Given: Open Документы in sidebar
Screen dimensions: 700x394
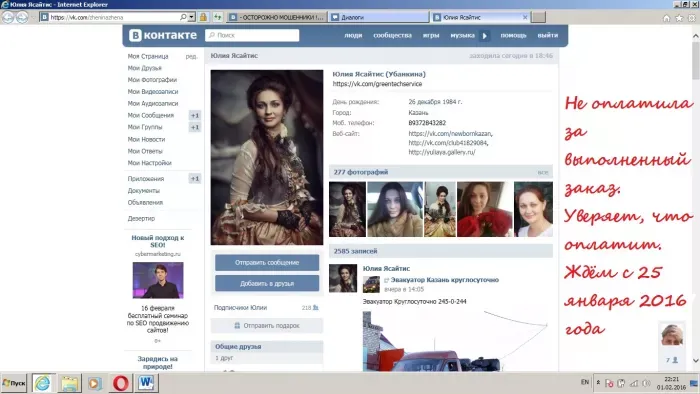Looking at the screenshot, I should (144, 191).
